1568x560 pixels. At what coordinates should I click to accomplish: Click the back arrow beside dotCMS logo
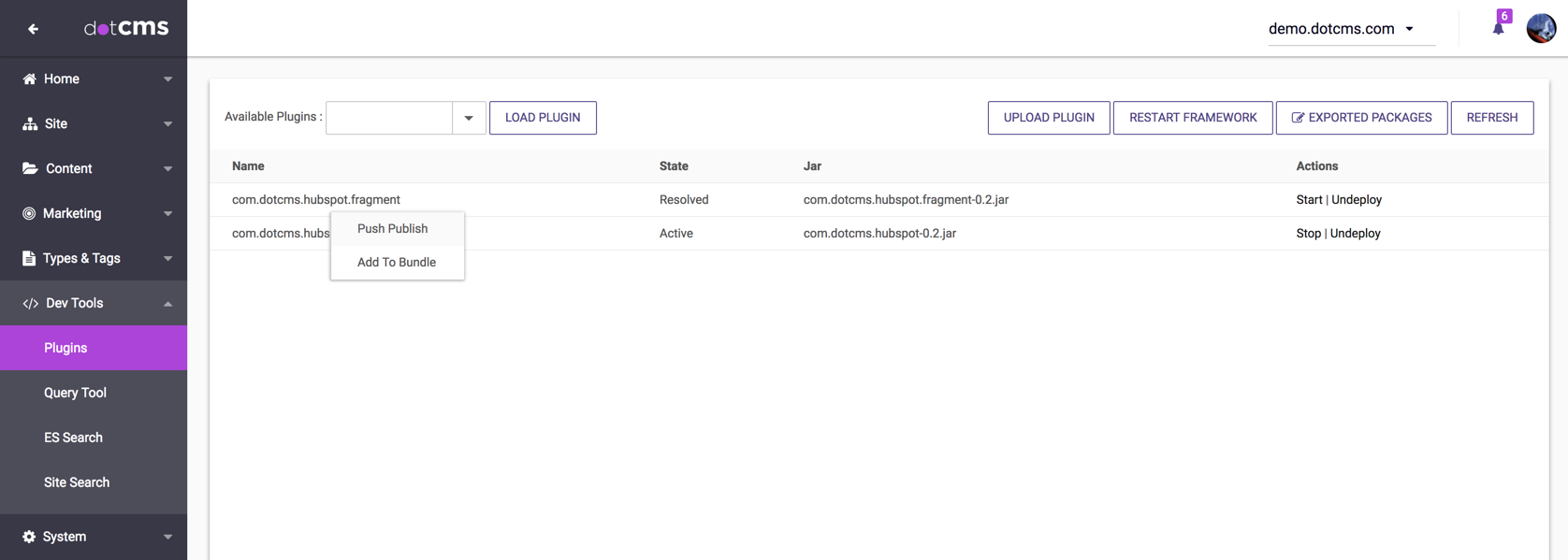point(33,29)
